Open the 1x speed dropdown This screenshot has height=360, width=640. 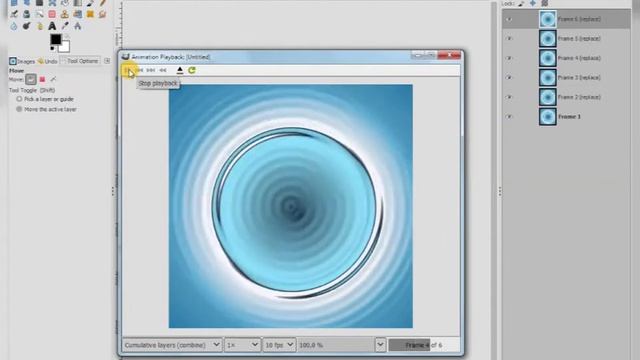click(242, 345)
